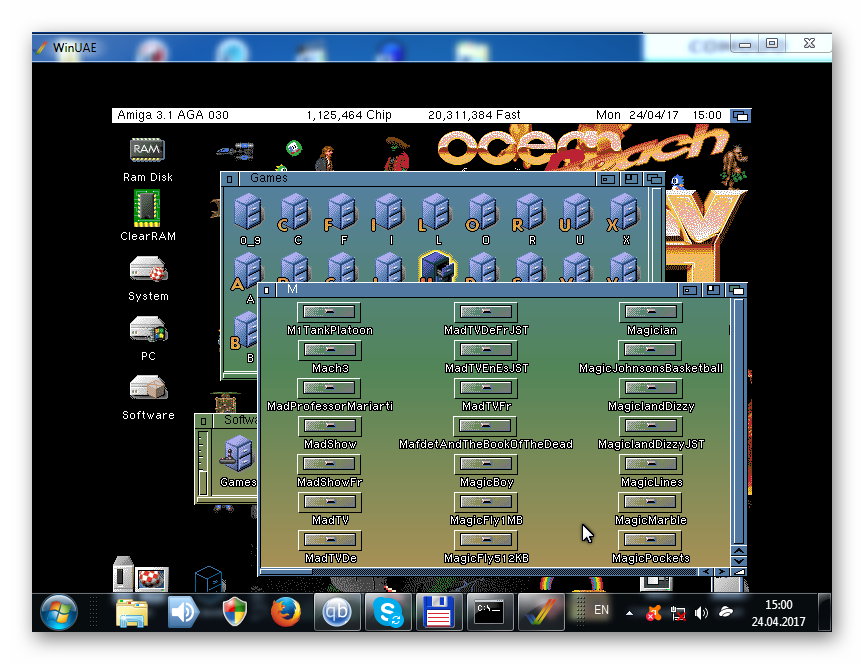Open the I drawer in Games window
Viewport: 864px width, 664px height.
388,212
